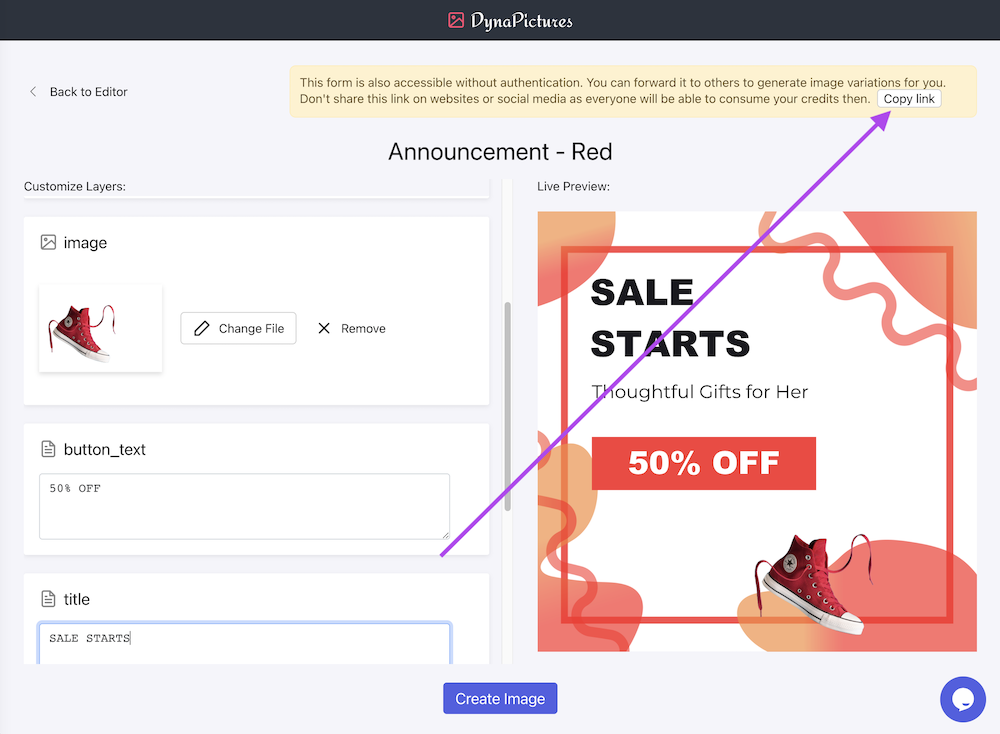Click the Announcement - Red heading
This screenshot has width=1000, height=734.
(500, 152)
